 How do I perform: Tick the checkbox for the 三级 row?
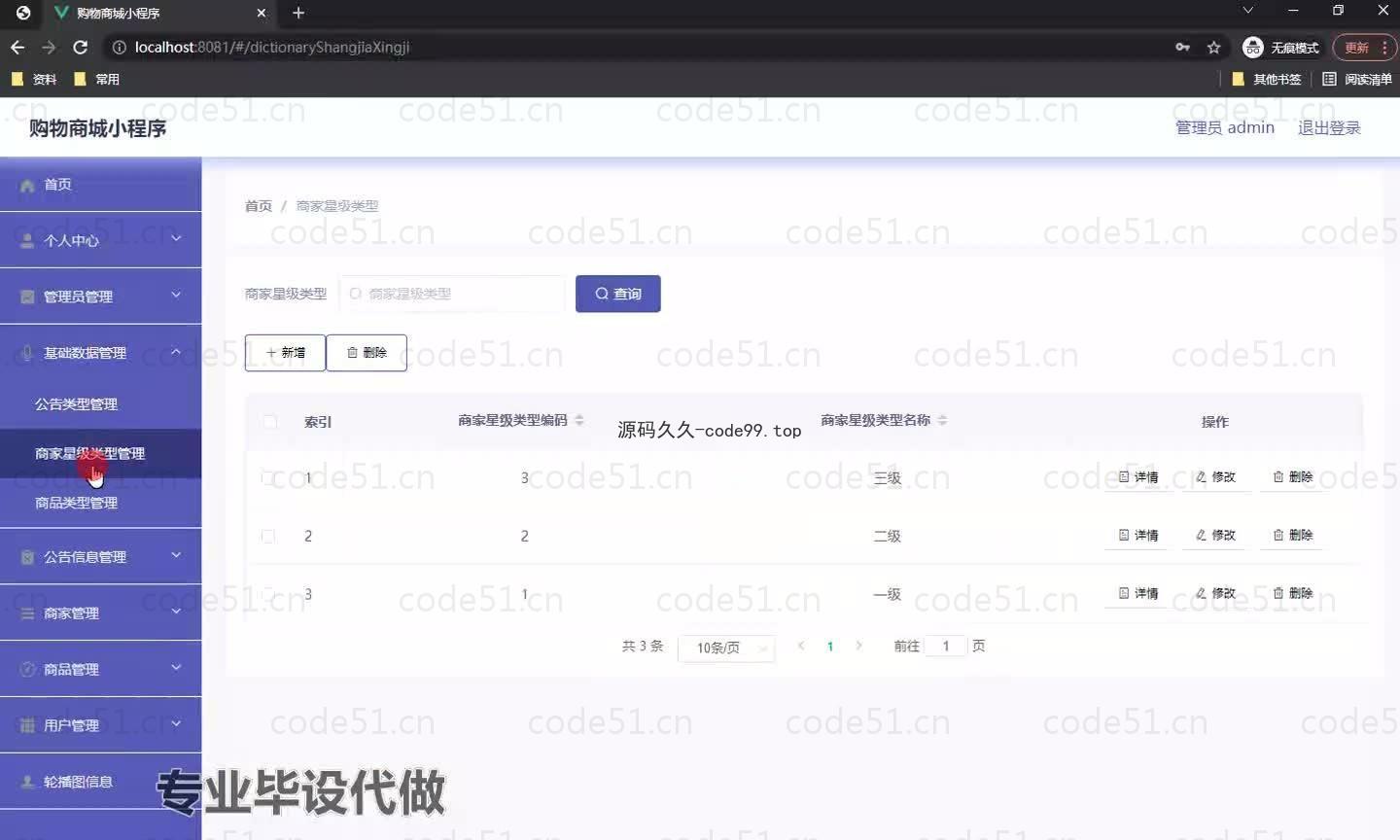(268, 477)
